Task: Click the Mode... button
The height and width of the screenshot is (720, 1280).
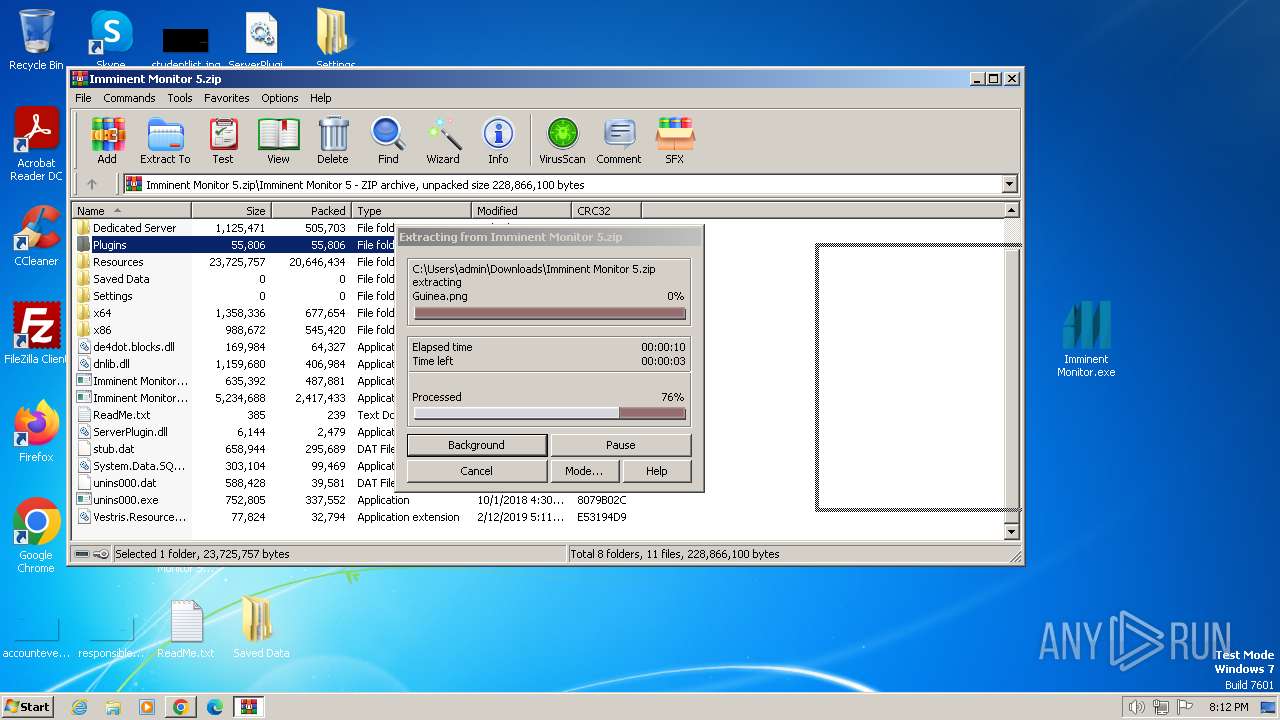Action: [584, 471]
